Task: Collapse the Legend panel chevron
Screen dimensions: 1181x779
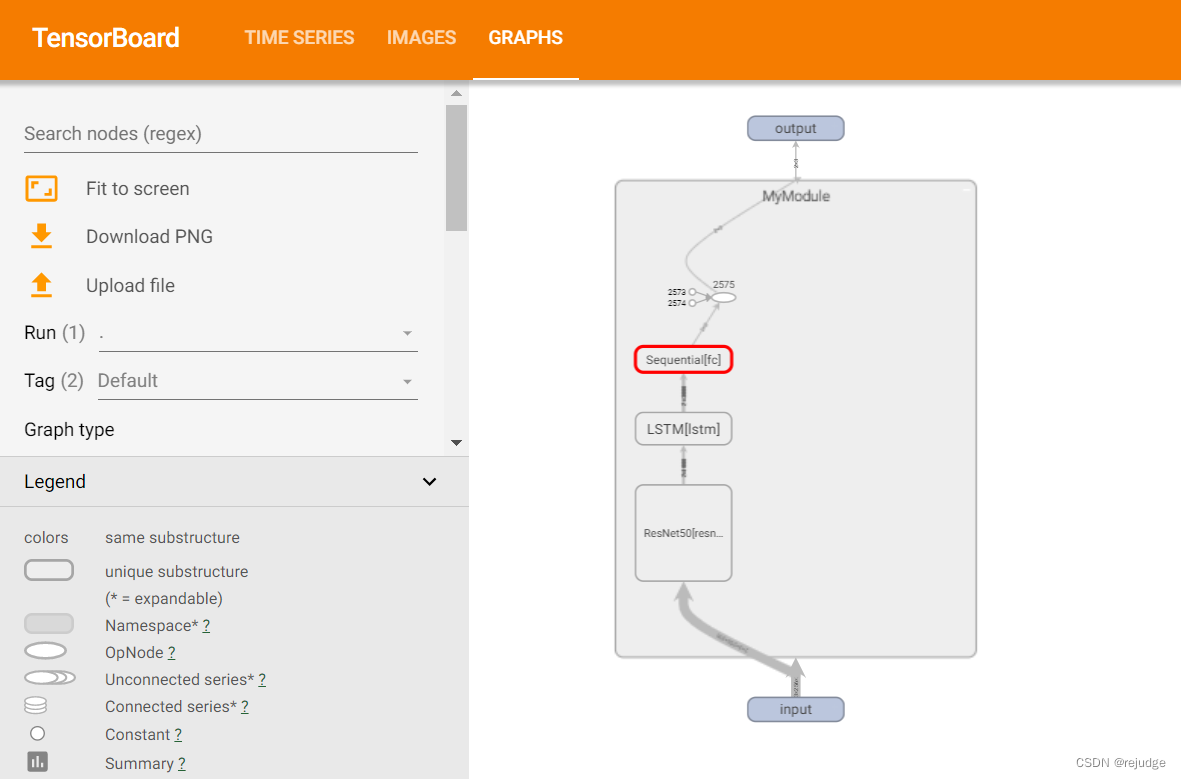Action: tap(429, 482)
